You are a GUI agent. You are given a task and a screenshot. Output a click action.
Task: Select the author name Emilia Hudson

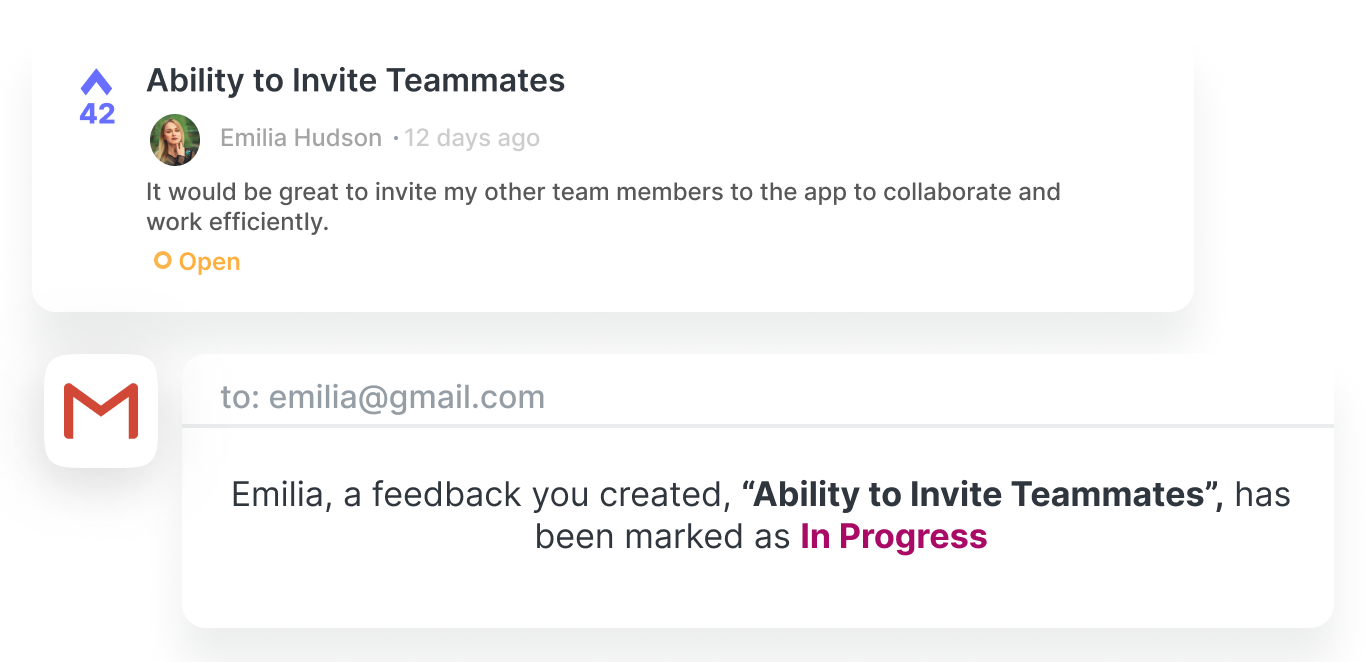(301, 138)
